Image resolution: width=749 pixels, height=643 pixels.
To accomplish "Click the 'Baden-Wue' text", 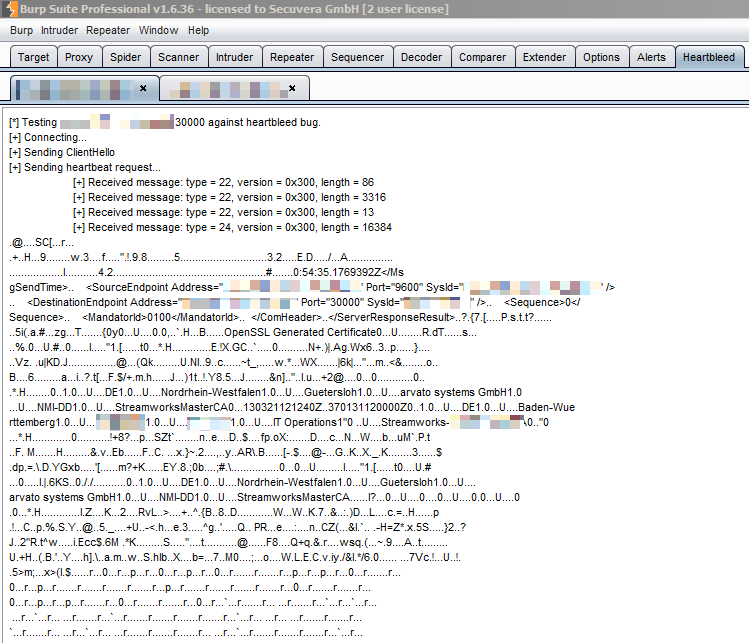I will pyautogui.click(x=546, y=407).
